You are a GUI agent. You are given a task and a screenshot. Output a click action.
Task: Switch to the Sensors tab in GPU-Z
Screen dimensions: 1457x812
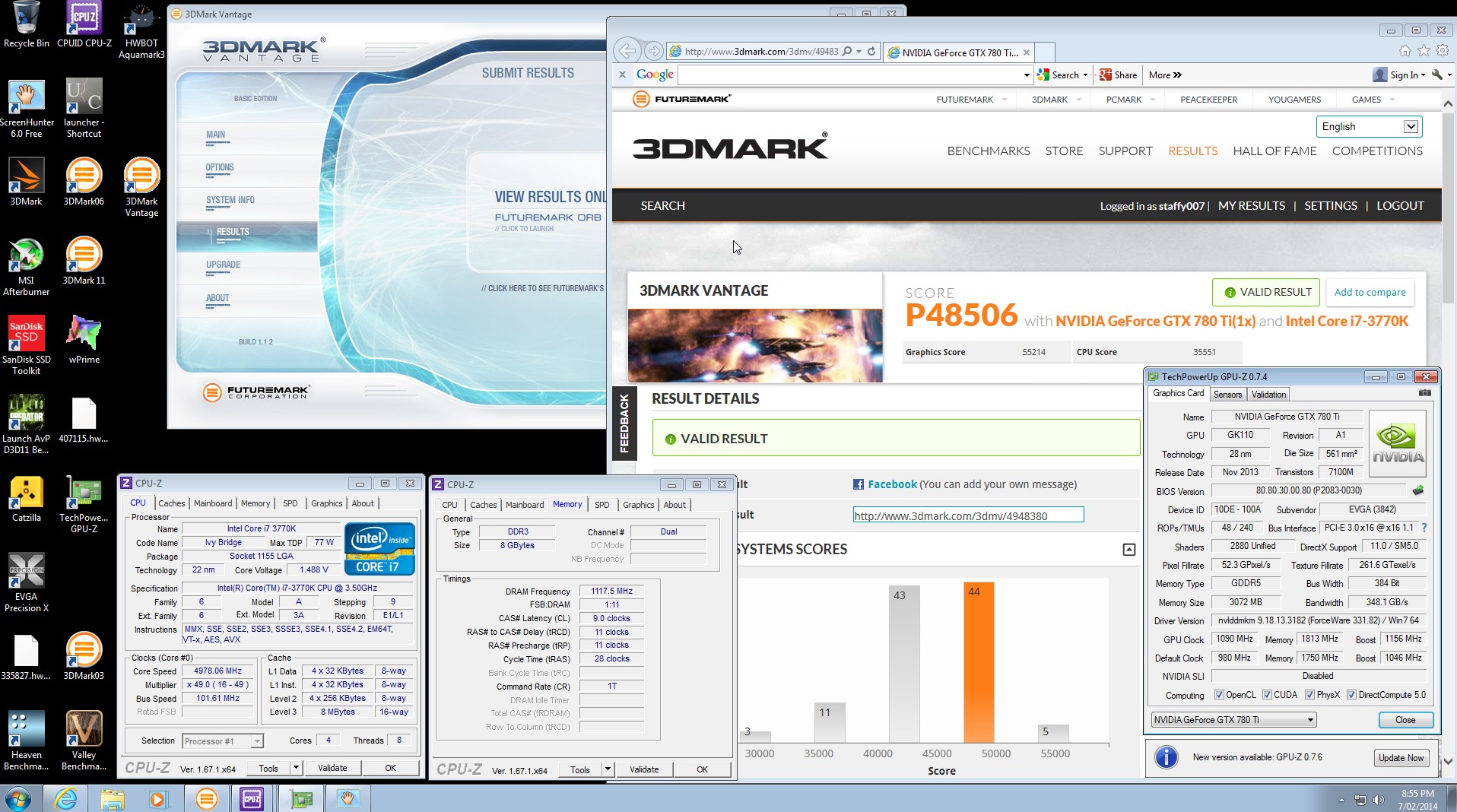[x=1227, y=395]
